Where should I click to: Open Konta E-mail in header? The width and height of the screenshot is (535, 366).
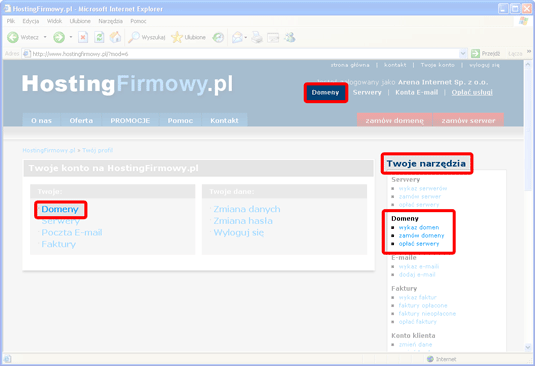tap(417, 92)
